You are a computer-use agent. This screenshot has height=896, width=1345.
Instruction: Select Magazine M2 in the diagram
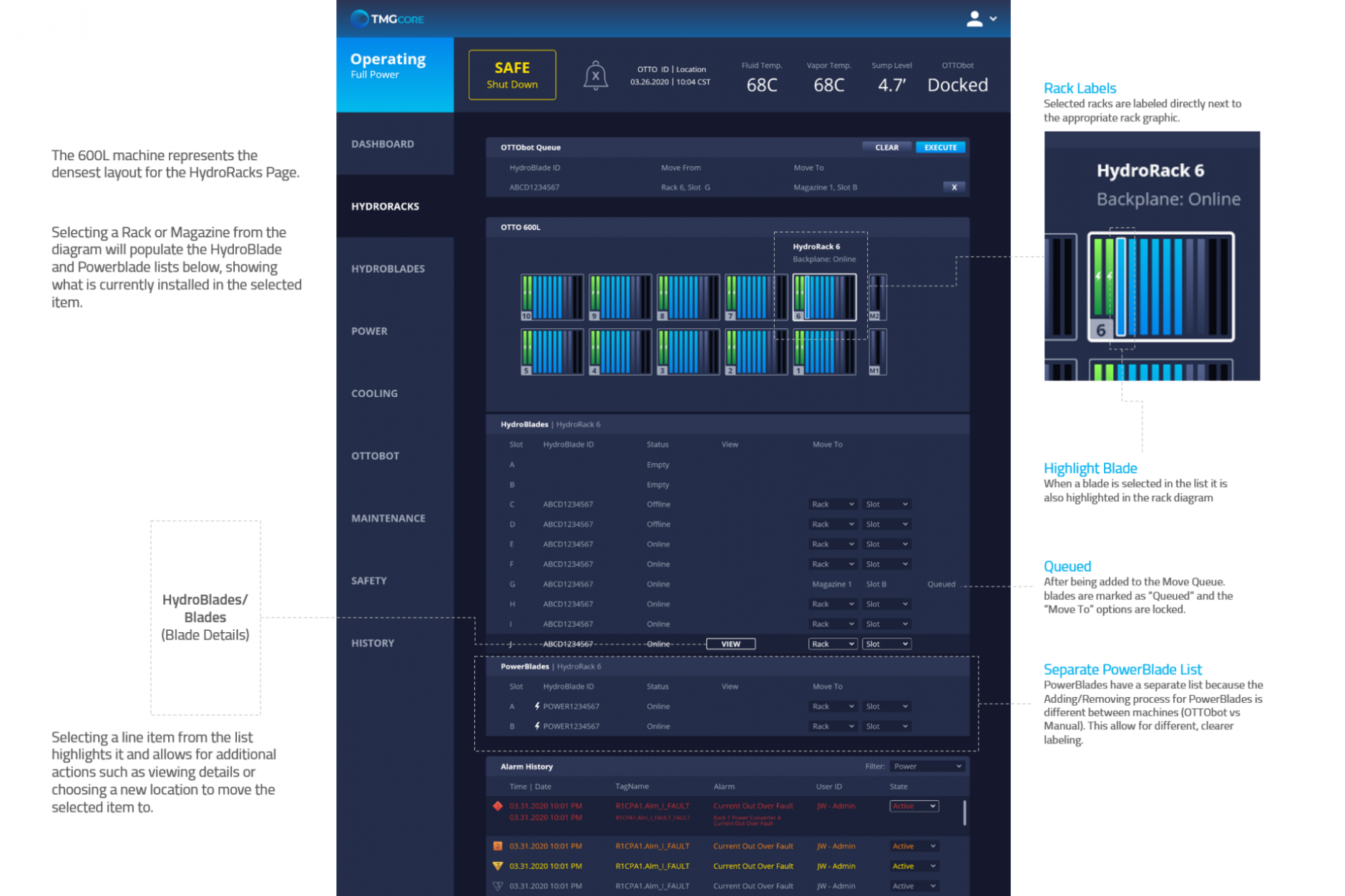tap(877, 297)
